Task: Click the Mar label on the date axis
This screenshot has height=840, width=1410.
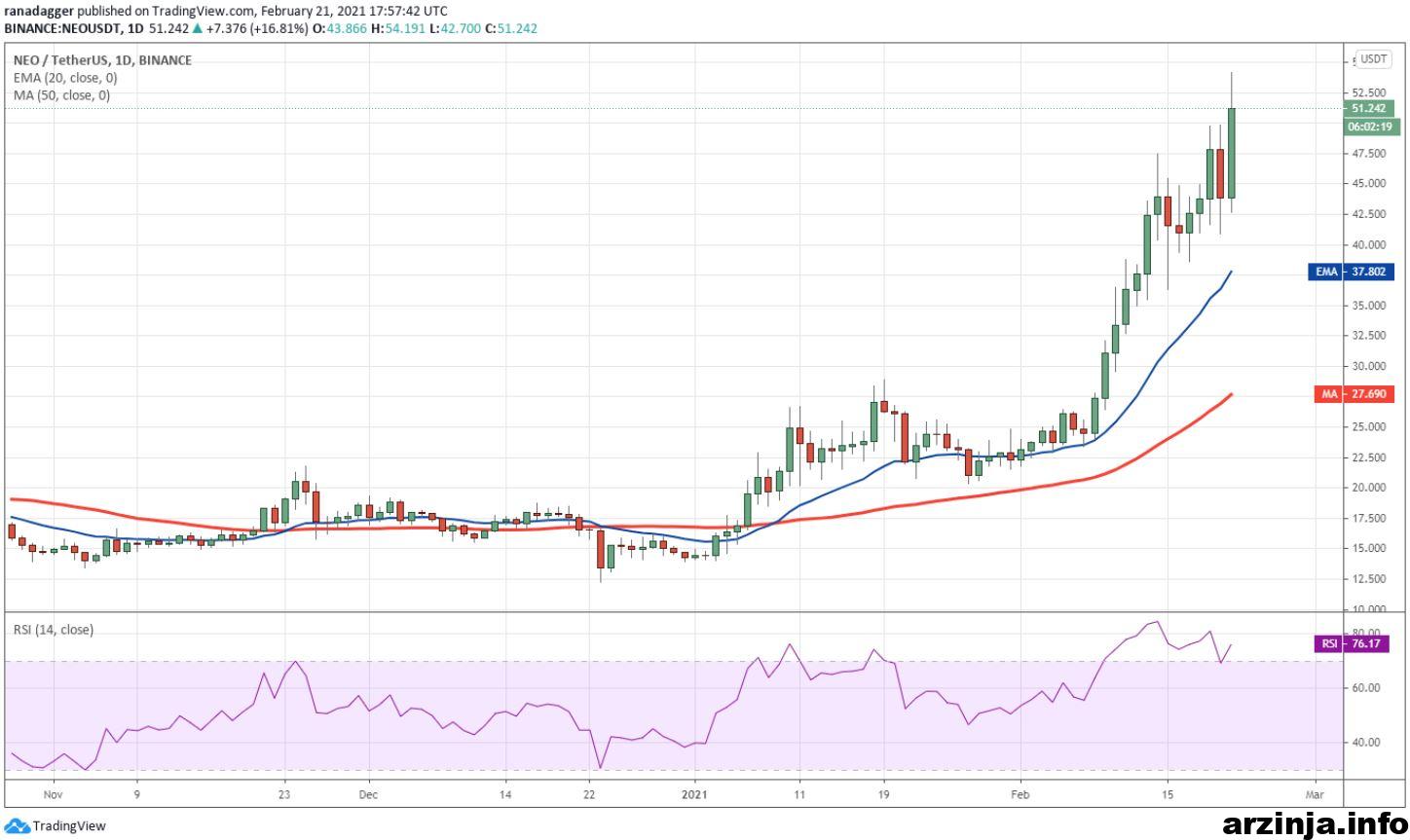Action: 1315,793
